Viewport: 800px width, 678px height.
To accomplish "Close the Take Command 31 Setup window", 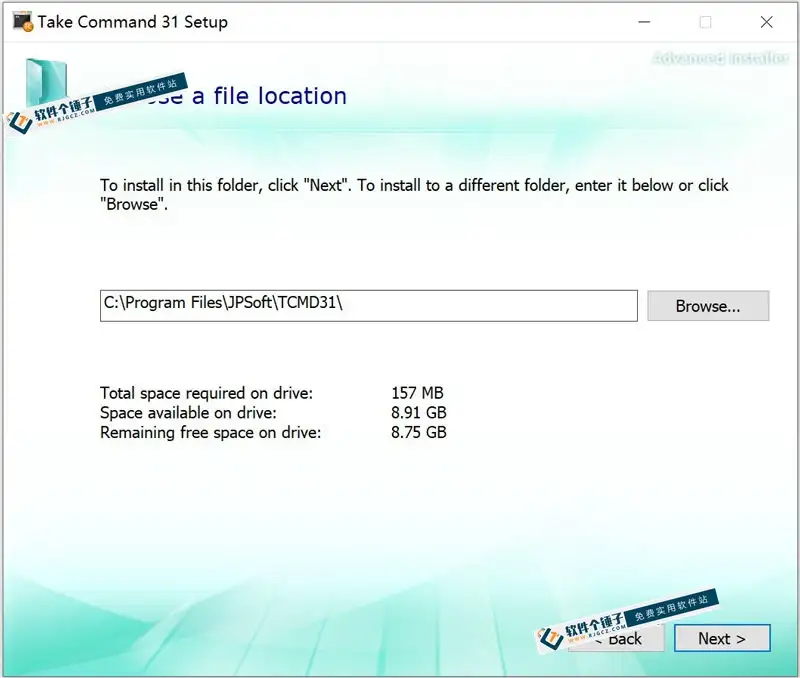I will coord(766,22).
